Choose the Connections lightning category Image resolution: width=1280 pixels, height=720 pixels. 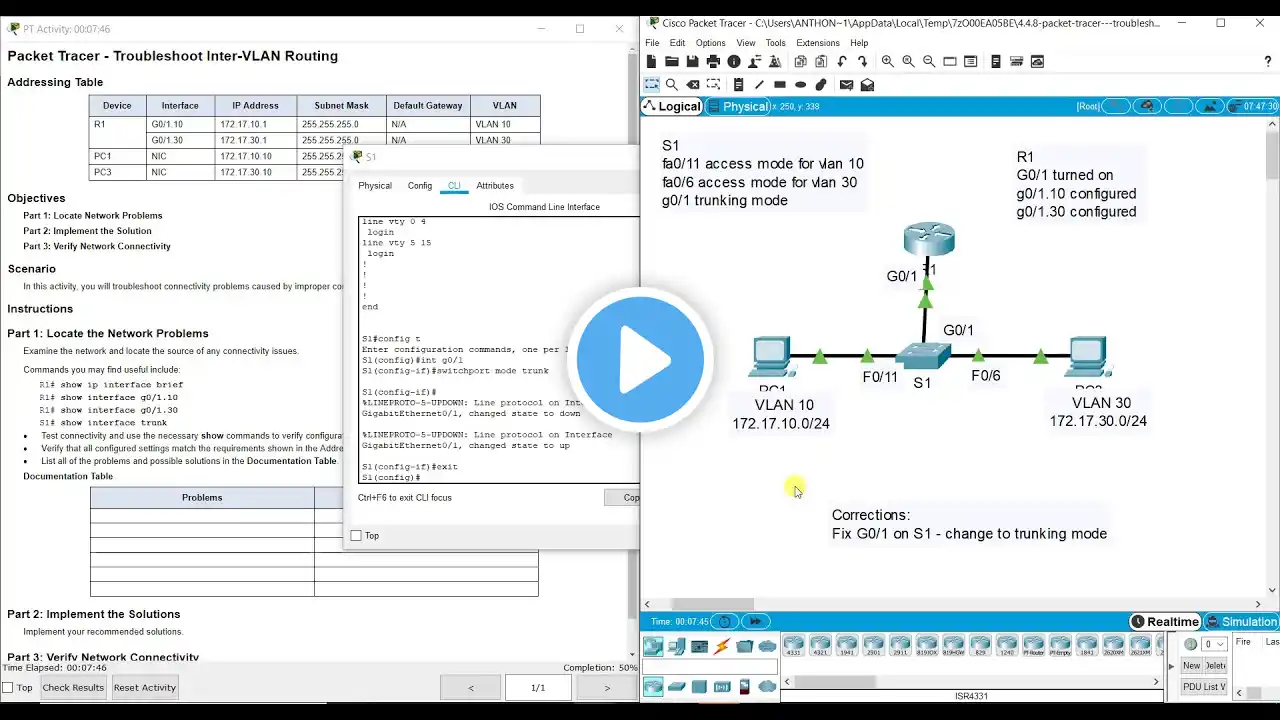point(721,646)
